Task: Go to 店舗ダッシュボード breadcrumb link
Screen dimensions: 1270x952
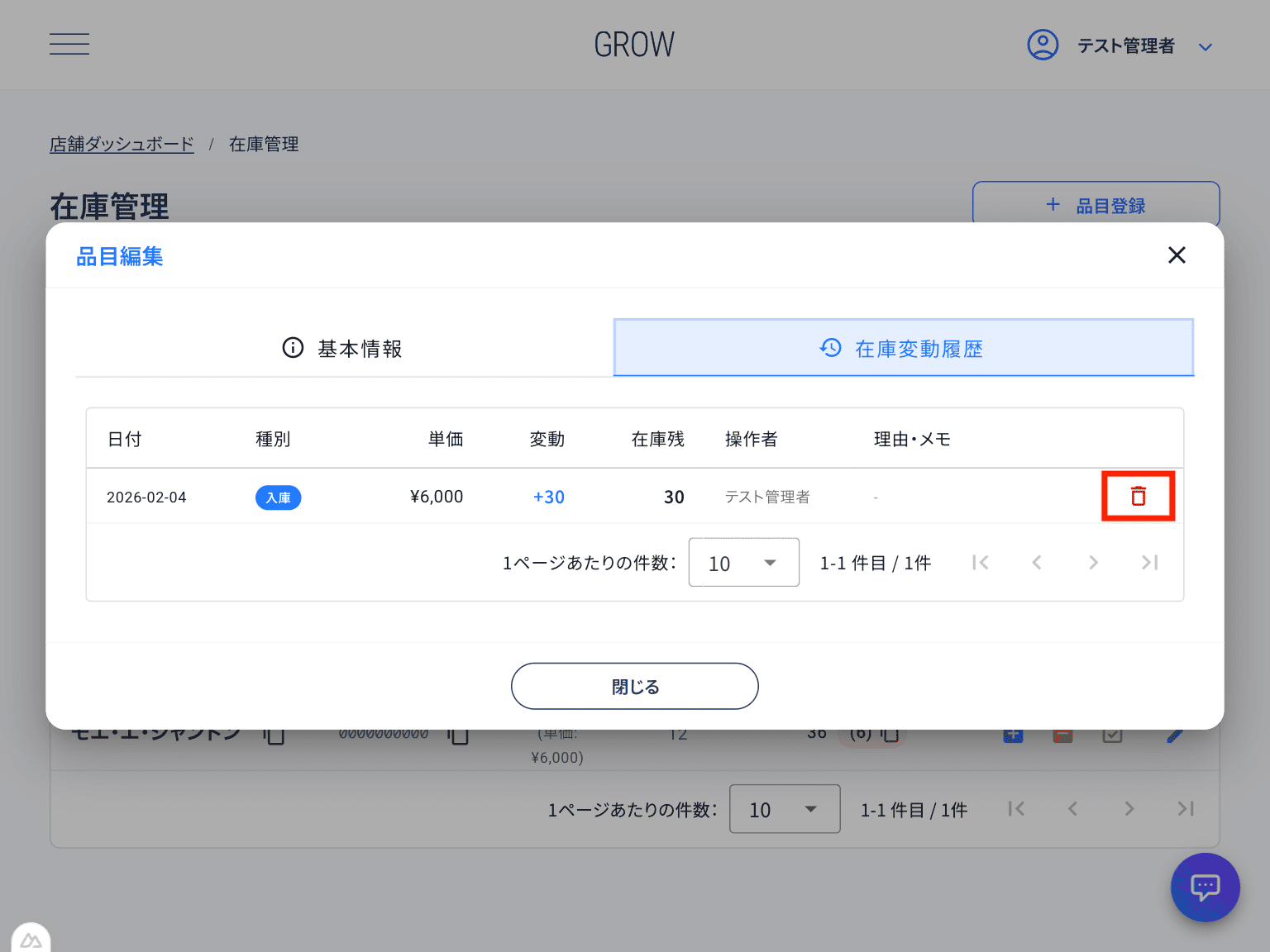Action: coord(122,144)
